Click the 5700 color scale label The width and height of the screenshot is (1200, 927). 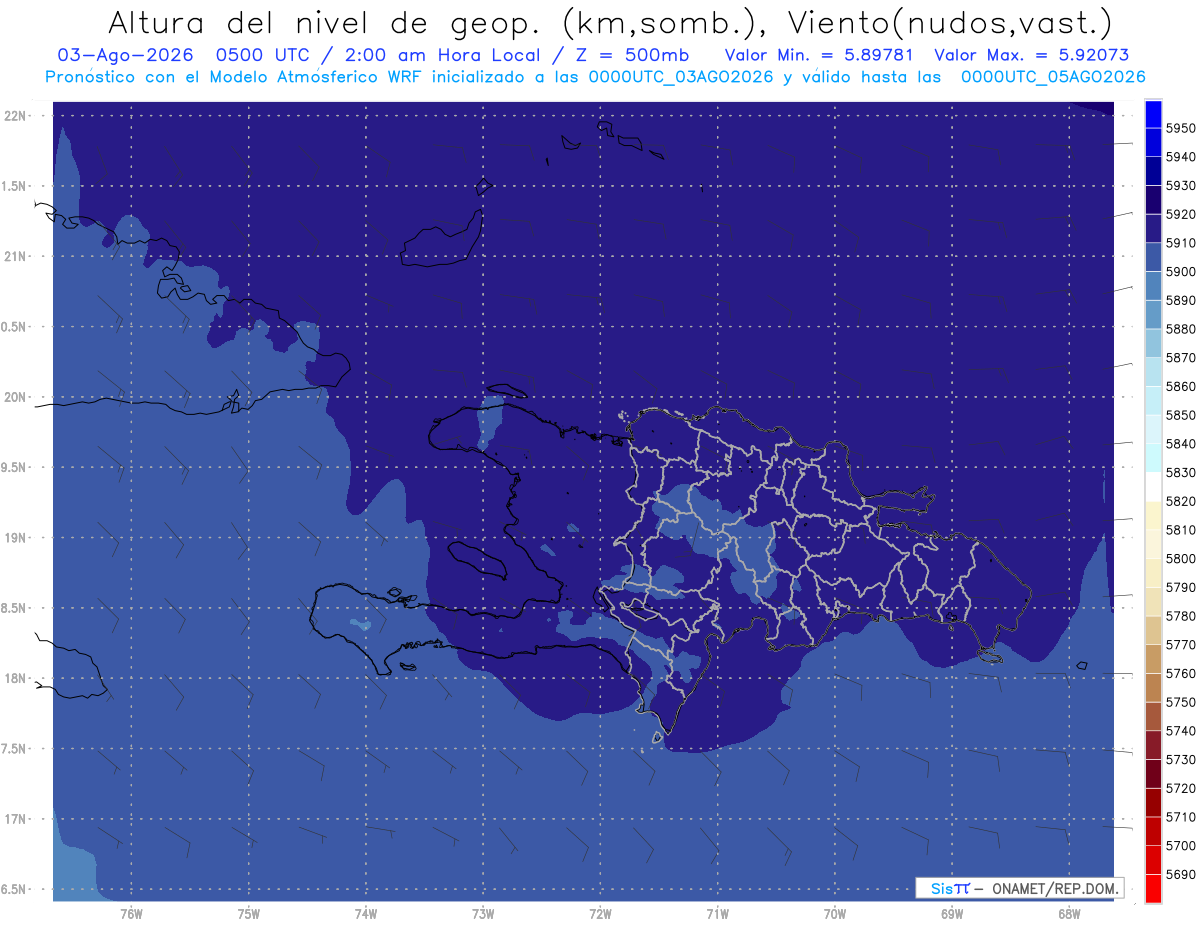coord(1180,846)
